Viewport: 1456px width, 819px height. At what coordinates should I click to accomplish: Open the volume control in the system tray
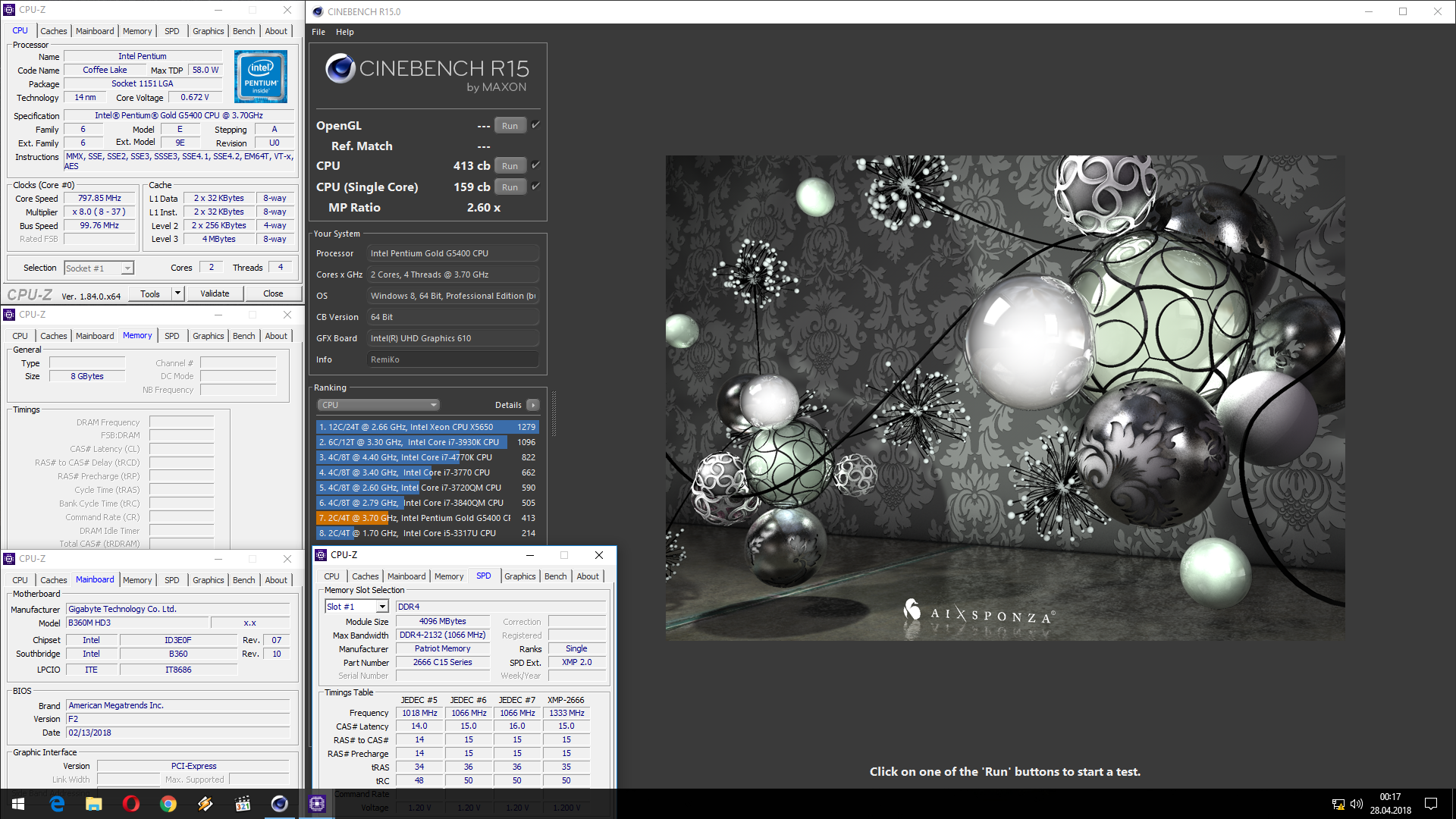1357,804
